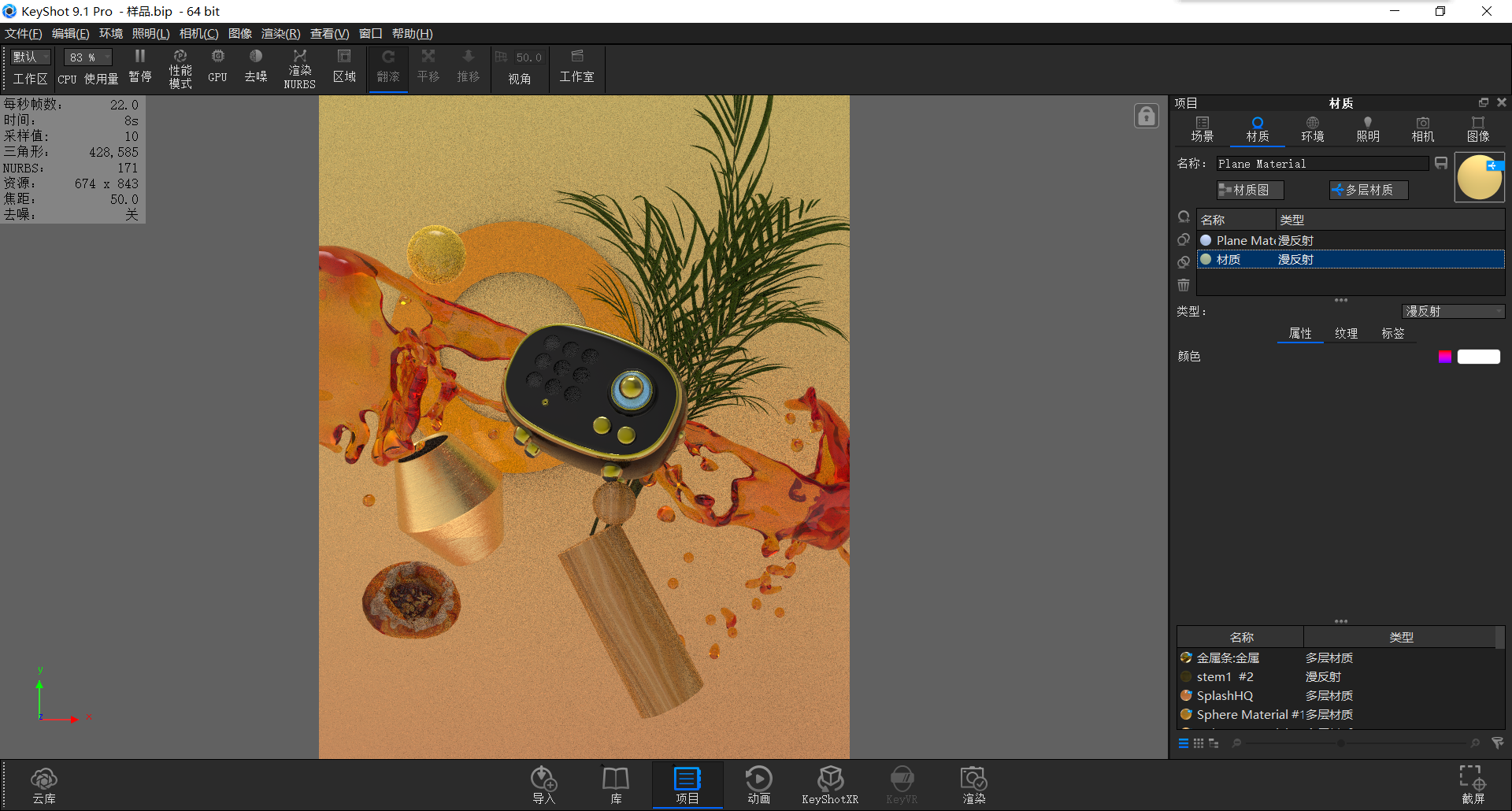Toggle the render lock padlock

pos(1146,115)
